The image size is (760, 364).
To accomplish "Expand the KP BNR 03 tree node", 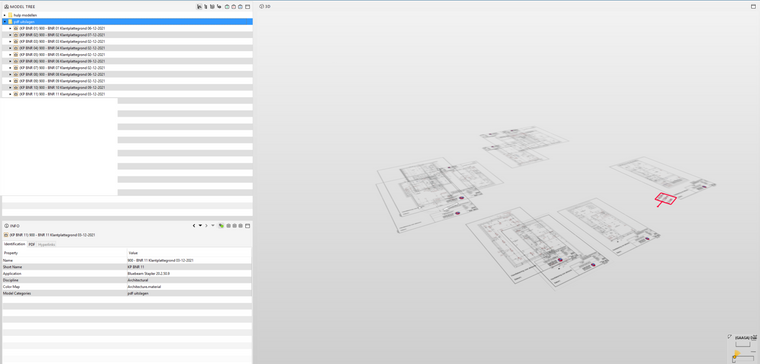I will [10, 41].
